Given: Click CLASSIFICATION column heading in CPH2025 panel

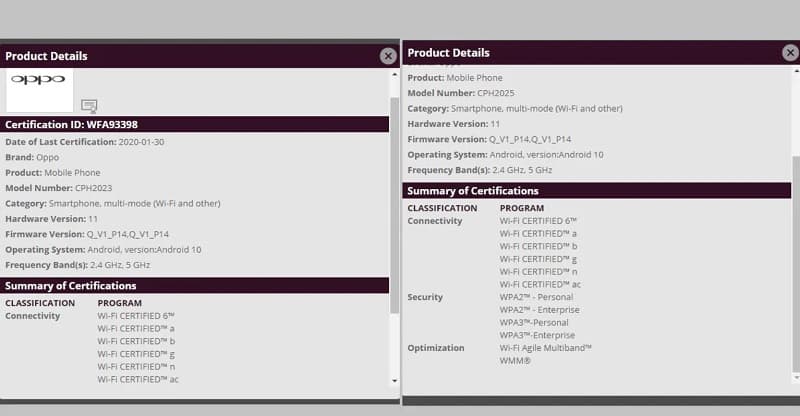Looking at the screenshot, I should click(442, 208).
